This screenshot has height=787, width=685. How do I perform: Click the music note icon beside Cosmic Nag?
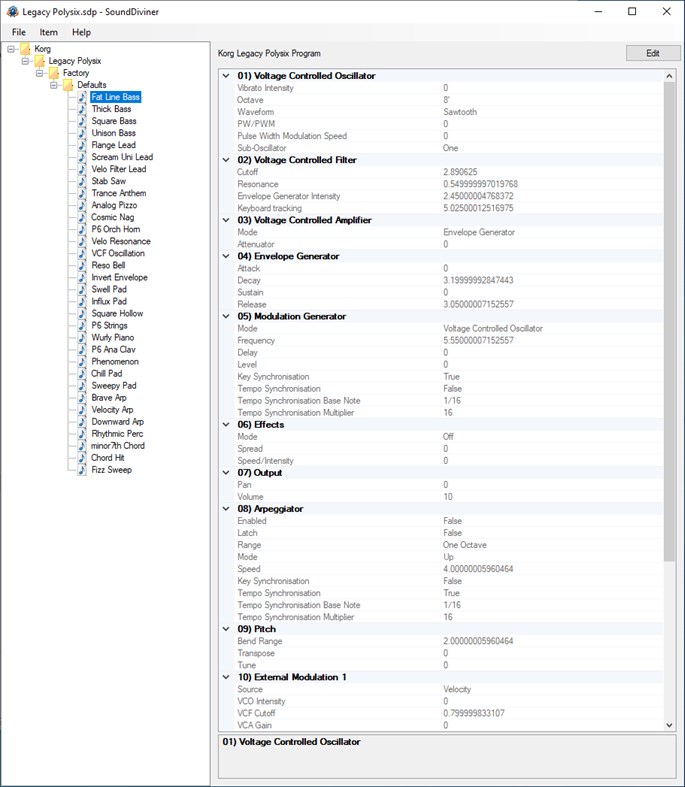pos(82,217)
